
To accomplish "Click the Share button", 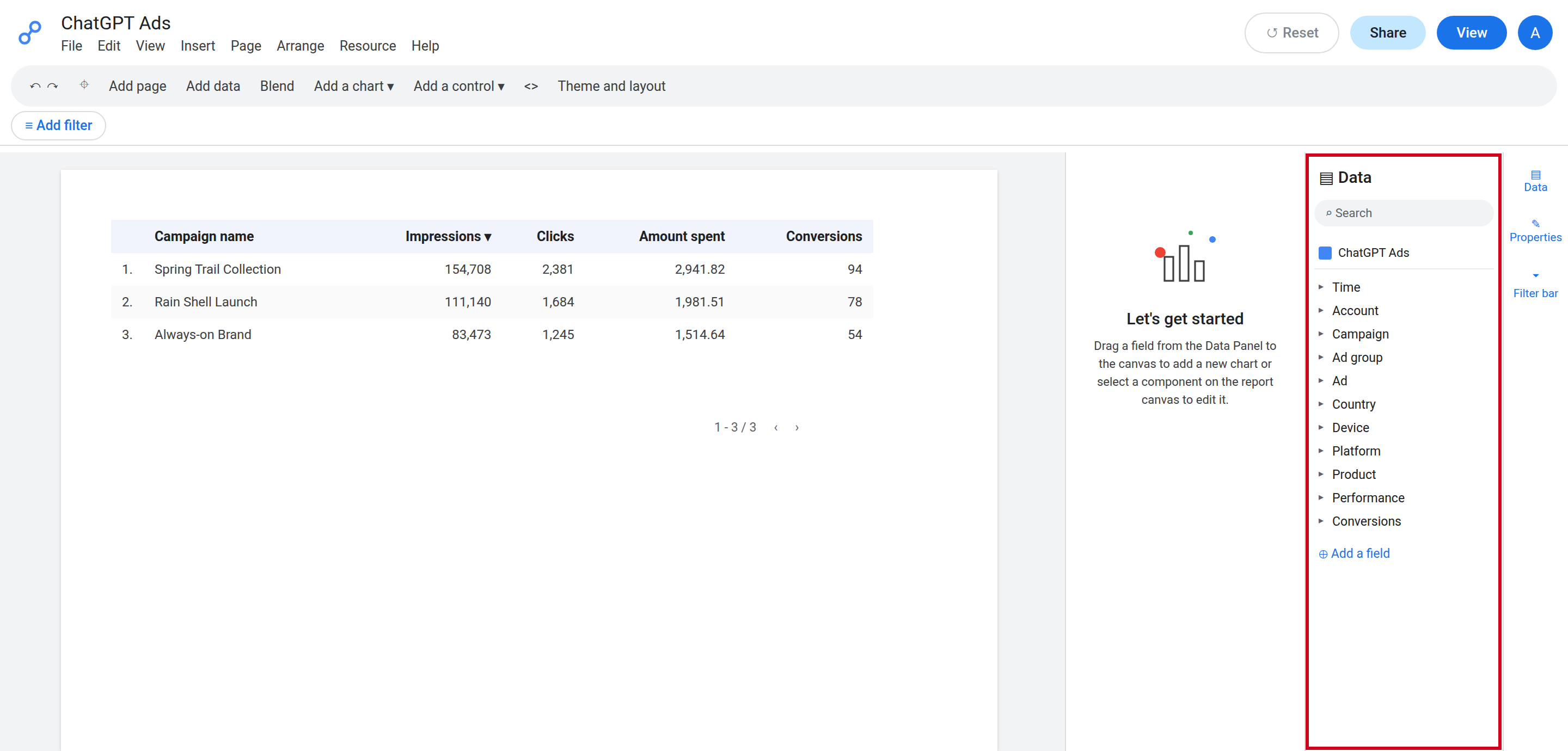I will click(x=1387, y=33).
